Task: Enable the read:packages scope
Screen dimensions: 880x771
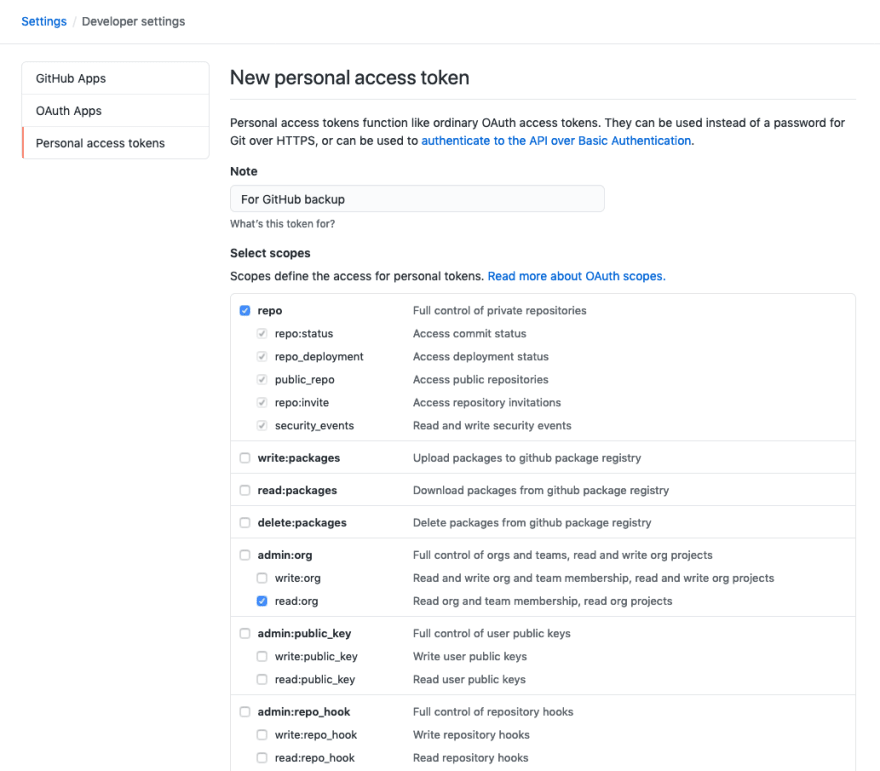Action: point(245,490)
